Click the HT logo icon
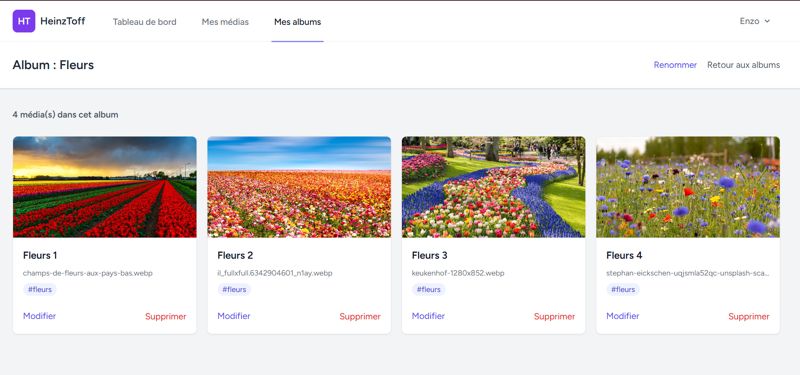The width and height of the screenshot is (800, 375). tap(24, 21)
